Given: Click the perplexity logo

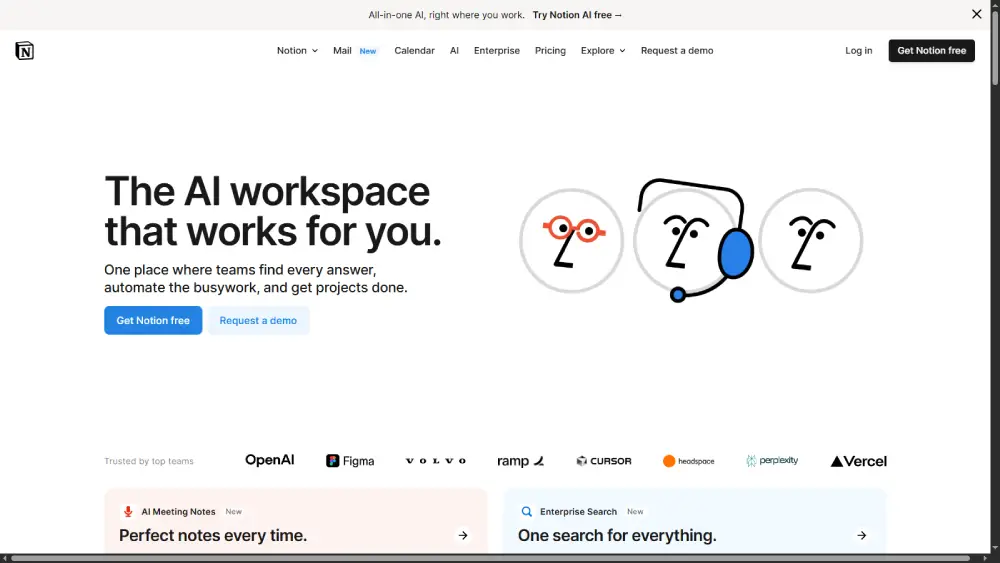Looking at the screenshot, I should pyautogui.click(x=772, y=460).
